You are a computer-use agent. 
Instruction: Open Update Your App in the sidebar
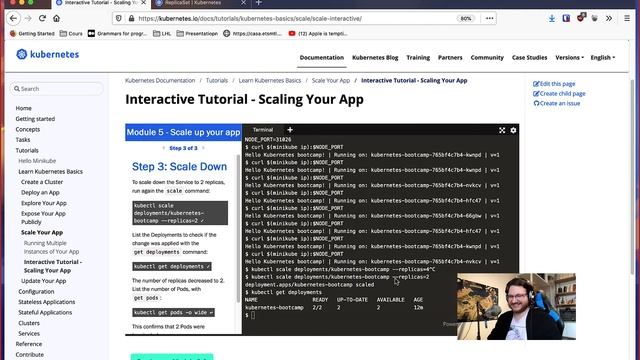click(x=43, y=281)
